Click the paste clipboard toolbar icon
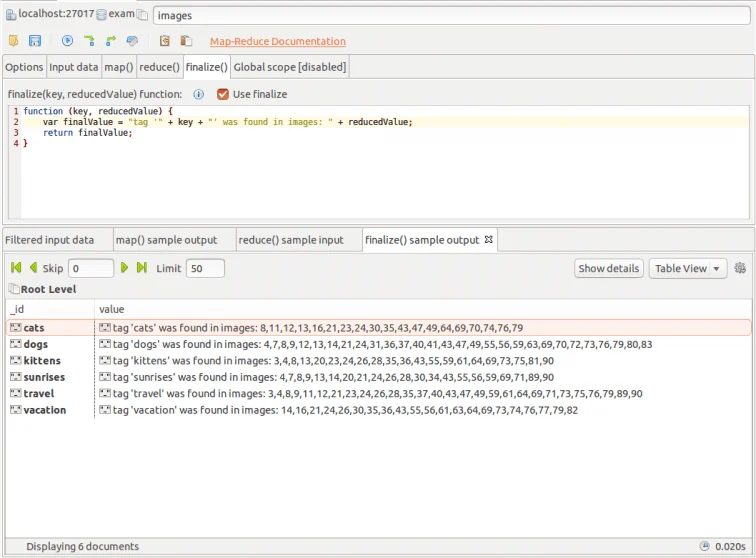This screenshot has height=558, width=756. click(186, 41)
